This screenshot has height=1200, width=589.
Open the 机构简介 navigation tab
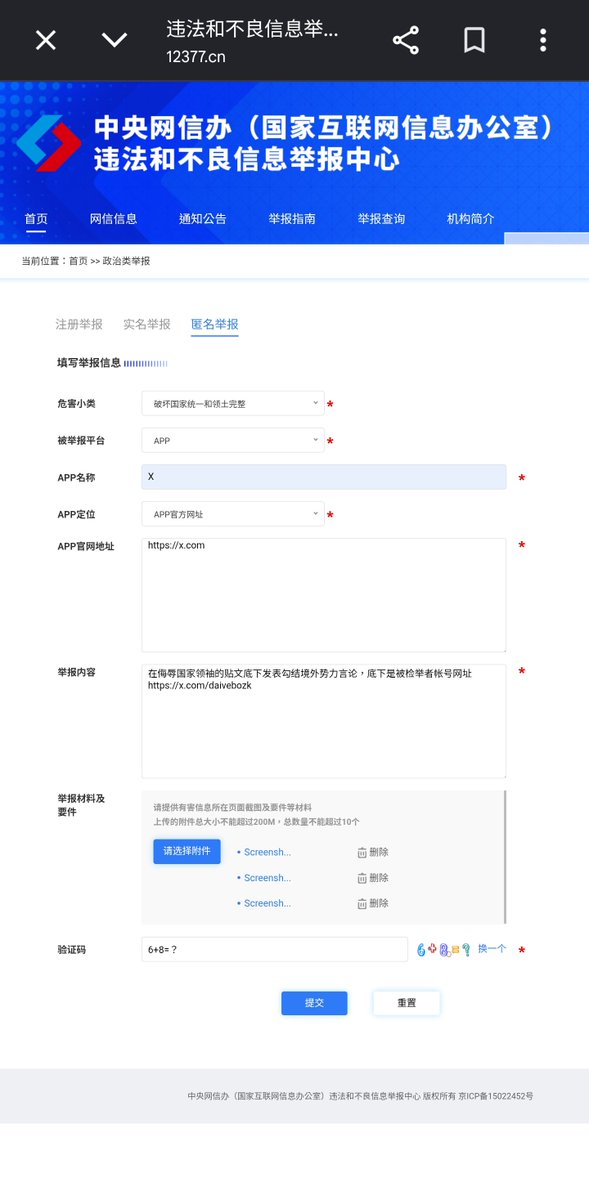470,219
